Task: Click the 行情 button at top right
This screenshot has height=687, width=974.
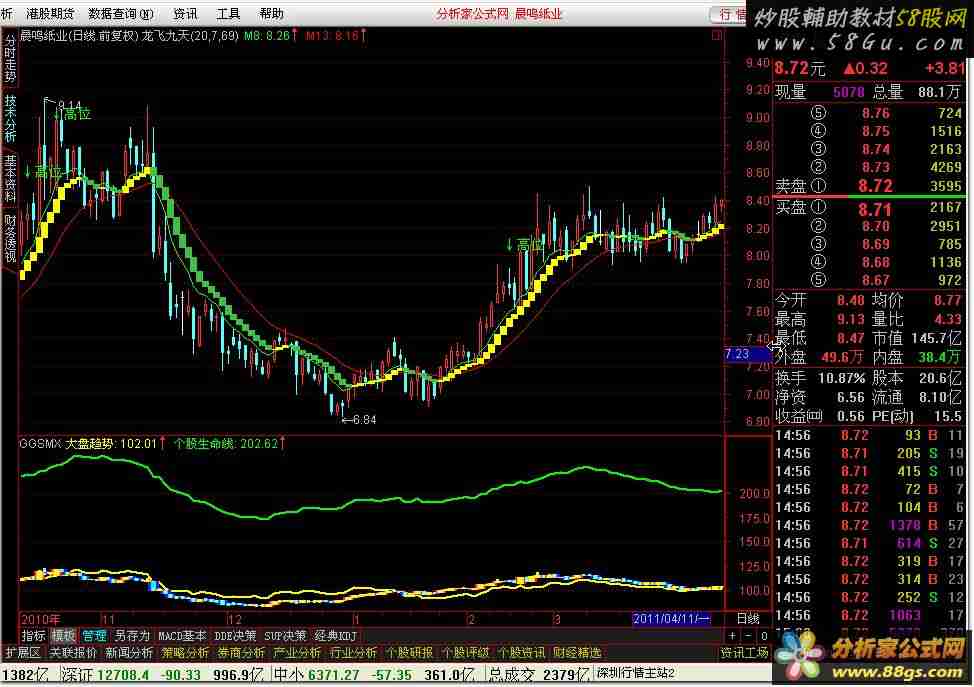Action: tap(731, 14)
